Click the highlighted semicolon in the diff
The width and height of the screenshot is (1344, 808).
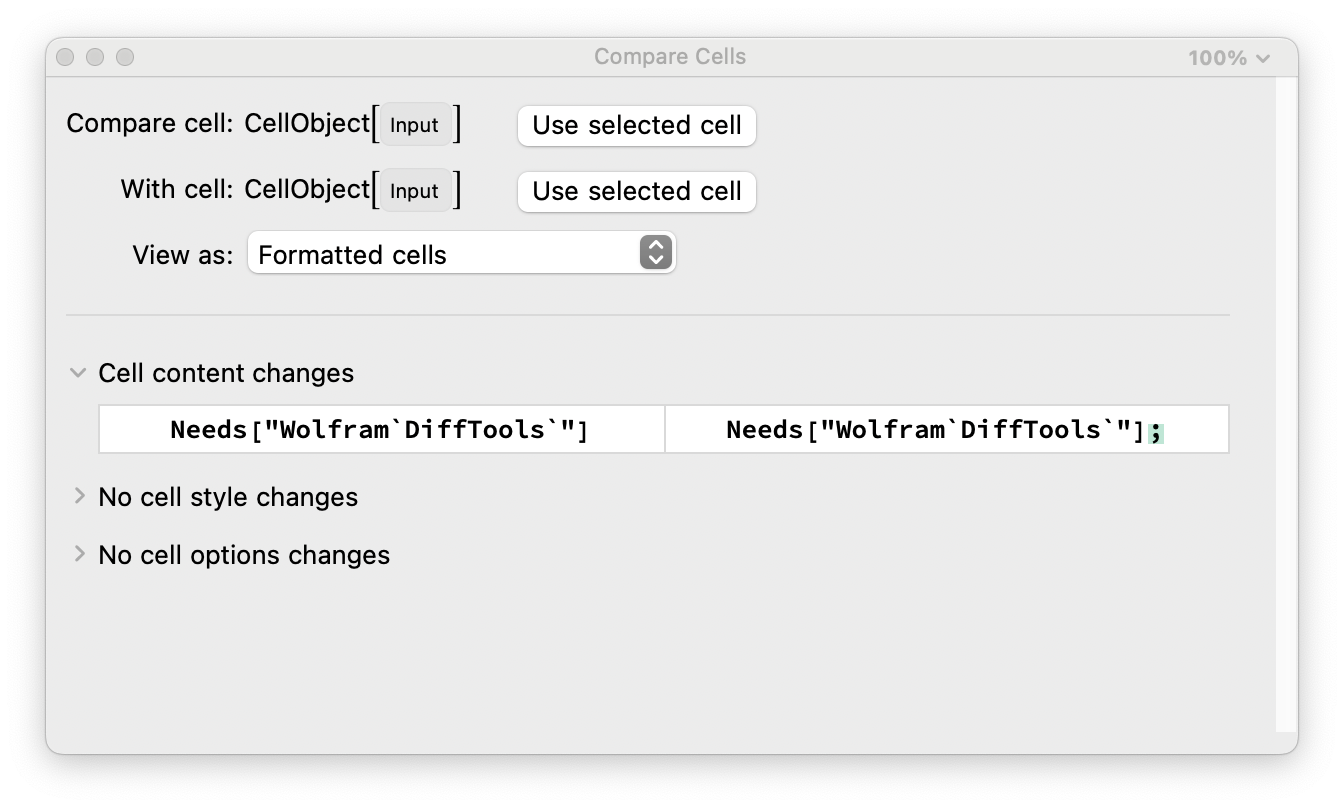1156,432
